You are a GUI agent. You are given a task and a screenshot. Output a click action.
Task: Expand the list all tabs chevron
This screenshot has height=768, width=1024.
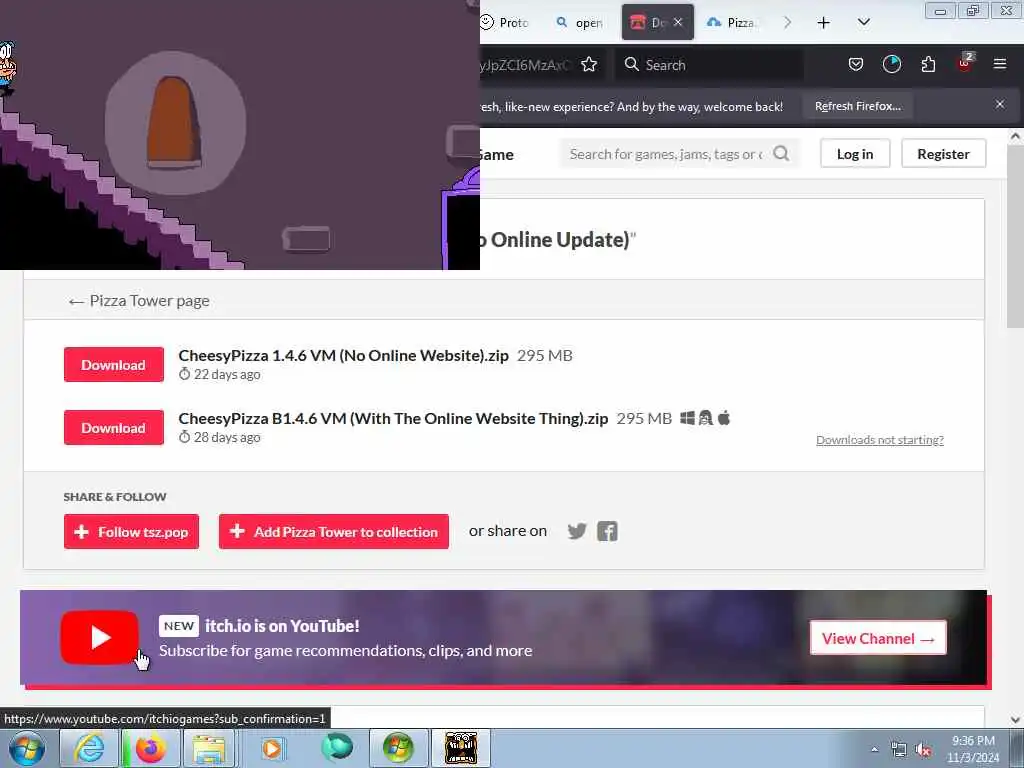(863, 22)
